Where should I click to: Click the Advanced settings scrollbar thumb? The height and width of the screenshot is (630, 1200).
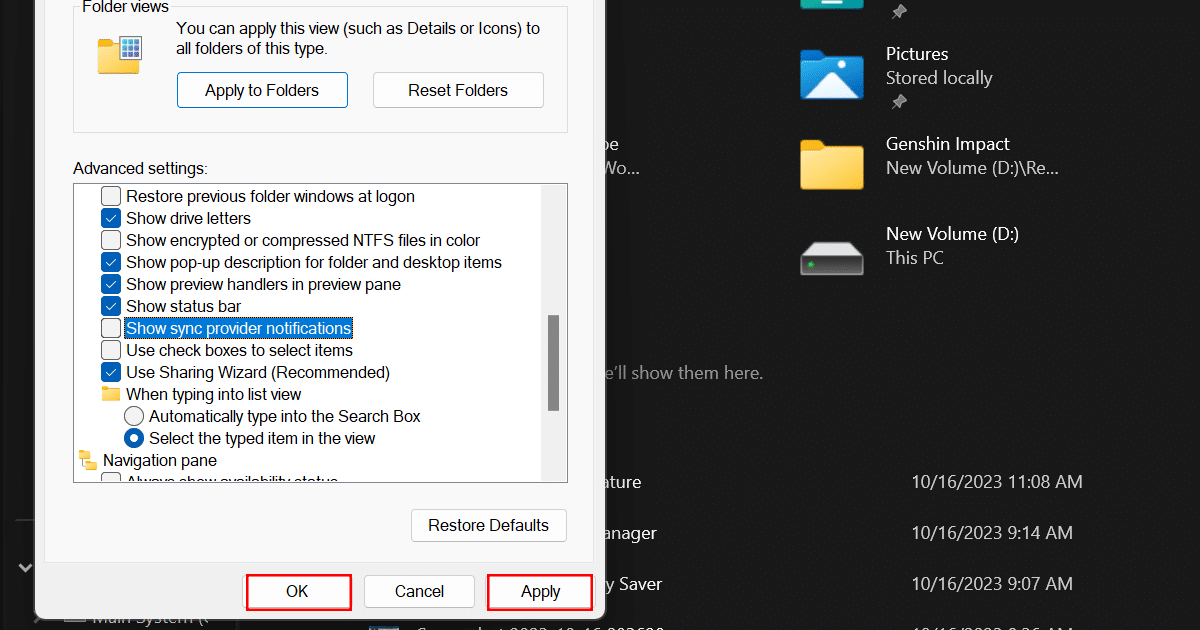(x=553, y=362)
